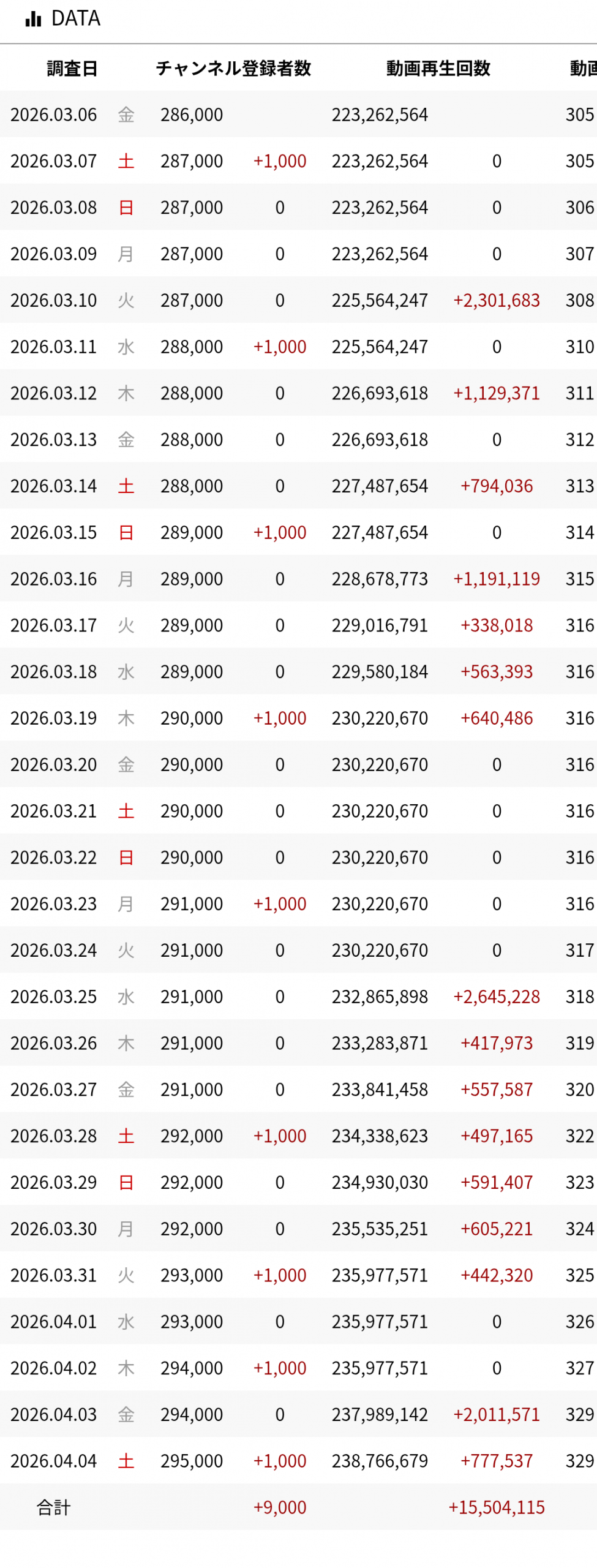This screenshot has height=1568, width=597.
Task: Click the +1,191,119 value
Action: 496,579
